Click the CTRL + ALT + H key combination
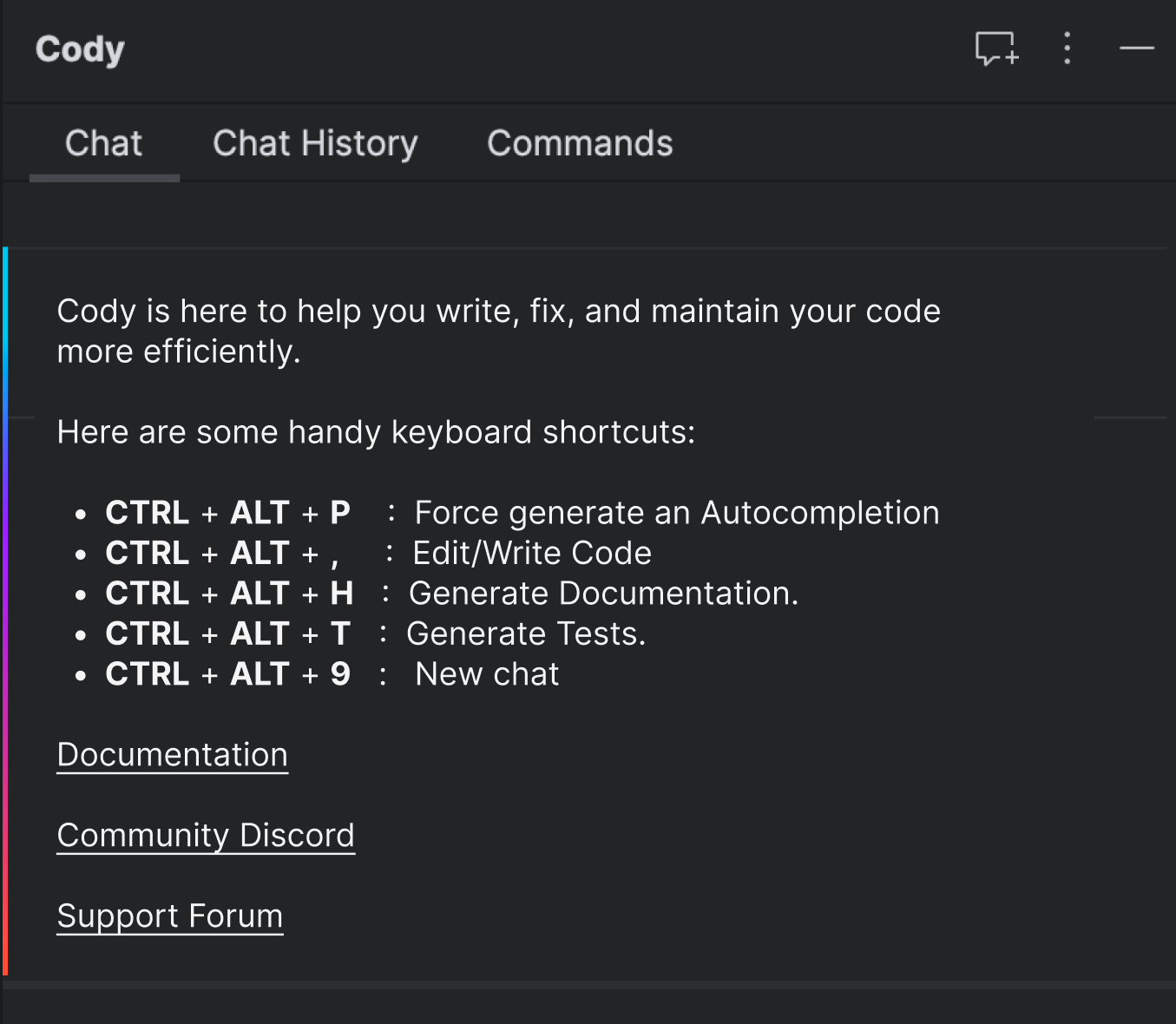Image resolution: width=1176 pixels, height=1024 pixels. (x=230, y=594)
